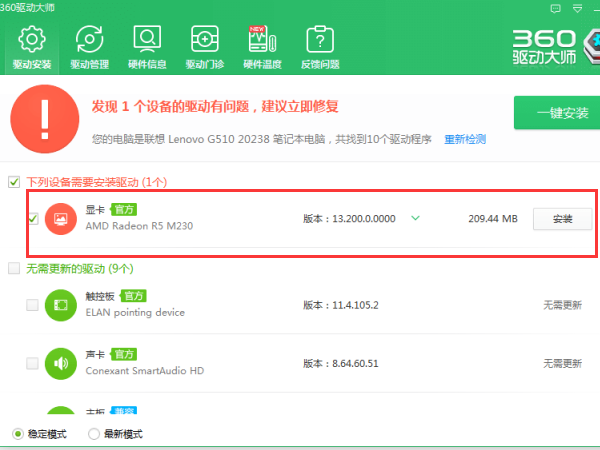Click the 209.44 MB size value
The image size is (600, 450).
(x=493, y=219)
